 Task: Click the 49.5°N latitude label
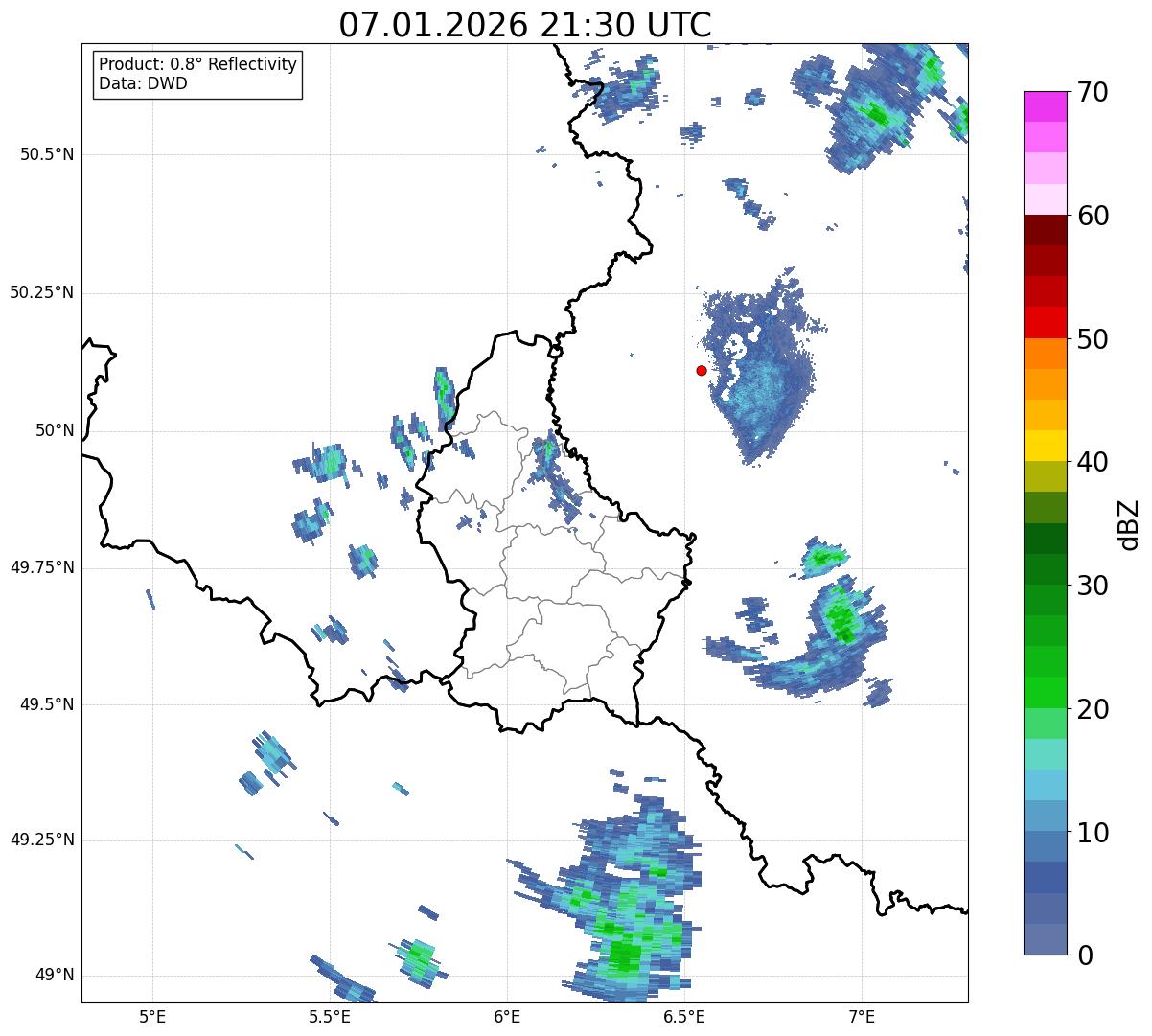coord(47,704)
